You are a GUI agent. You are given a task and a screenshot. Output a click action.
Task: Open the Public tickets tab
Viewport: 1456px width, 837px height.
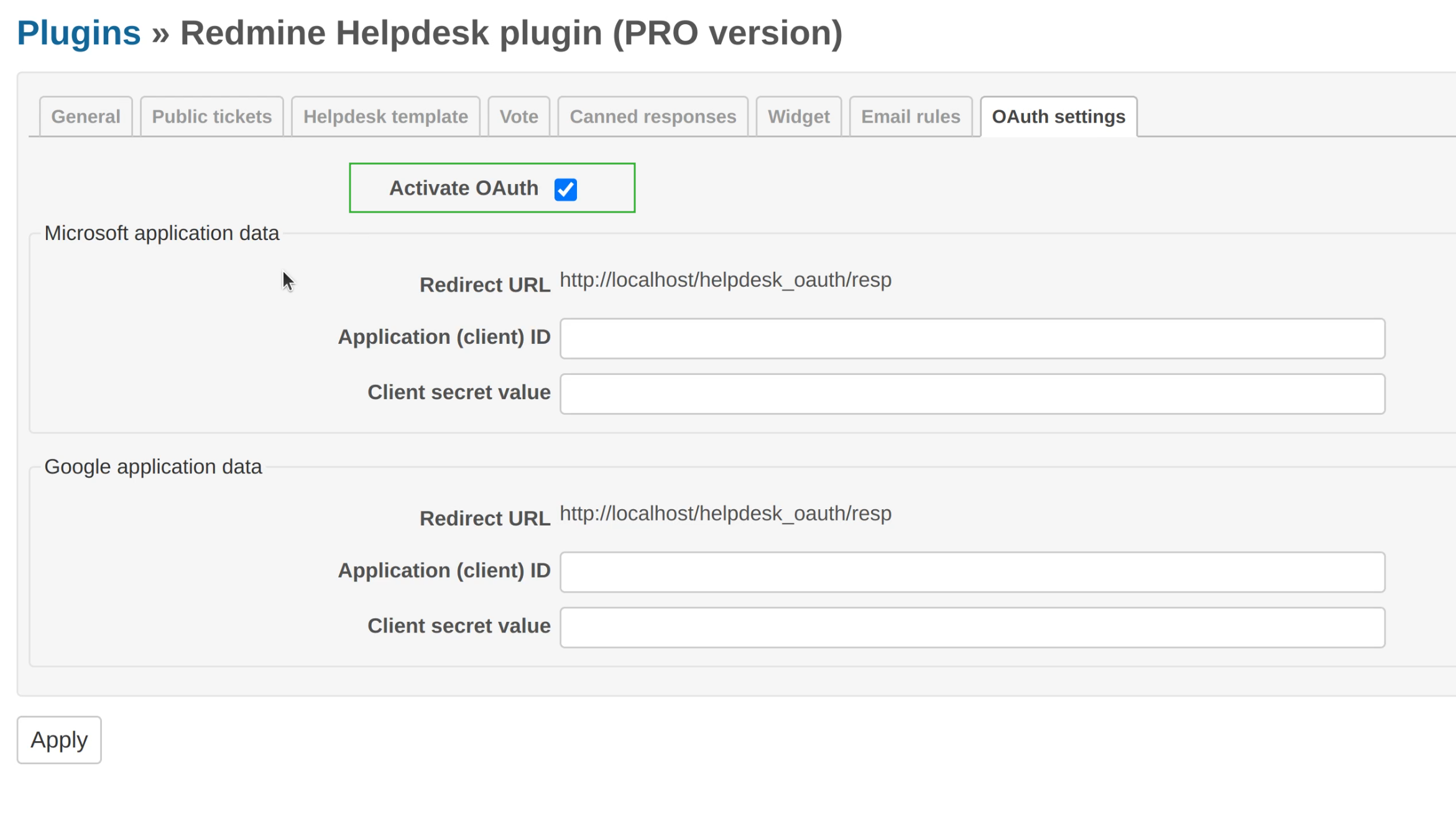tap(211, 116)
